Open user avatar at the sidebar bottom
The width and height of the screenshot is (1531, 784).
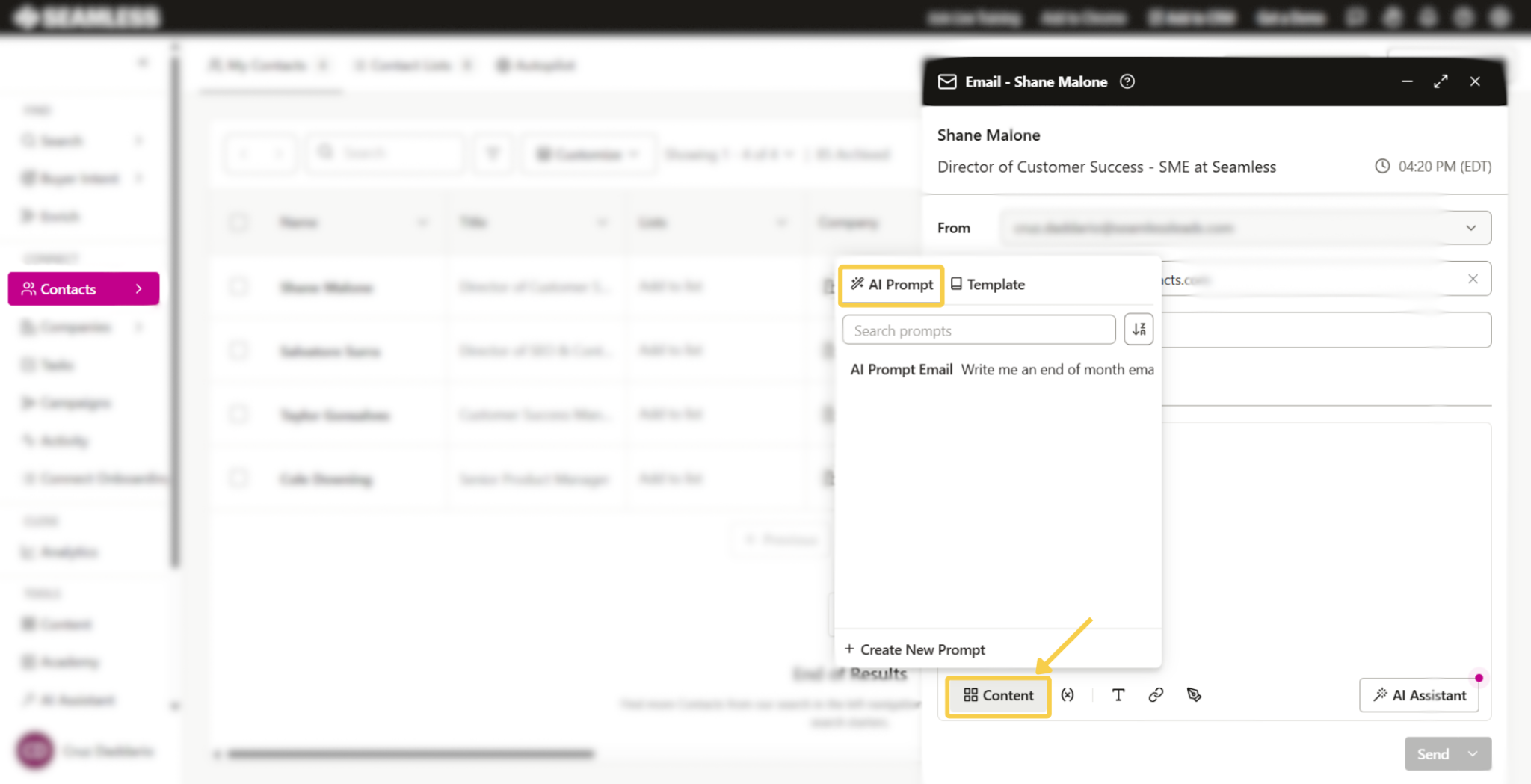click(35, 750)
